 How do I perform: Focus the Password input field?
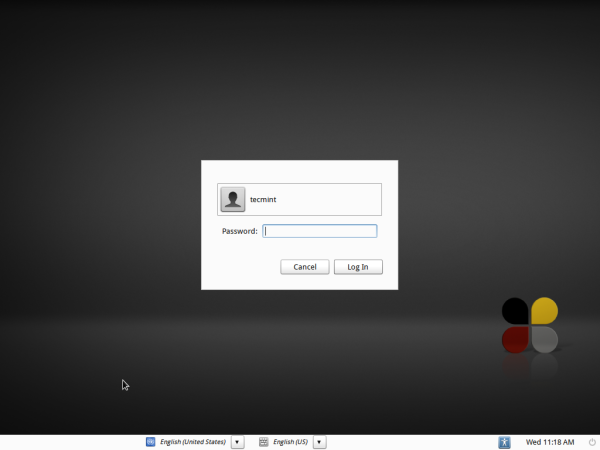(320, 231)
